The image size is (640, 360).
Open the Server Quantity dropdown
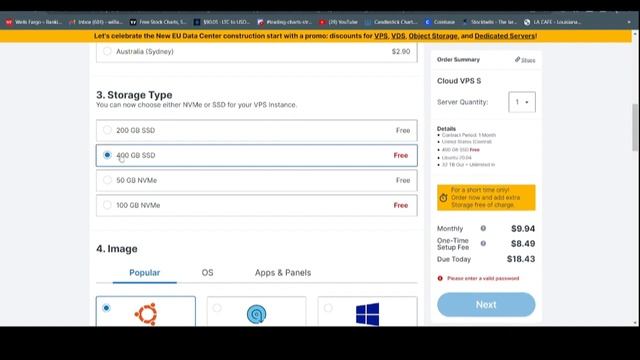pyautogui.click(x=522, y=102)
